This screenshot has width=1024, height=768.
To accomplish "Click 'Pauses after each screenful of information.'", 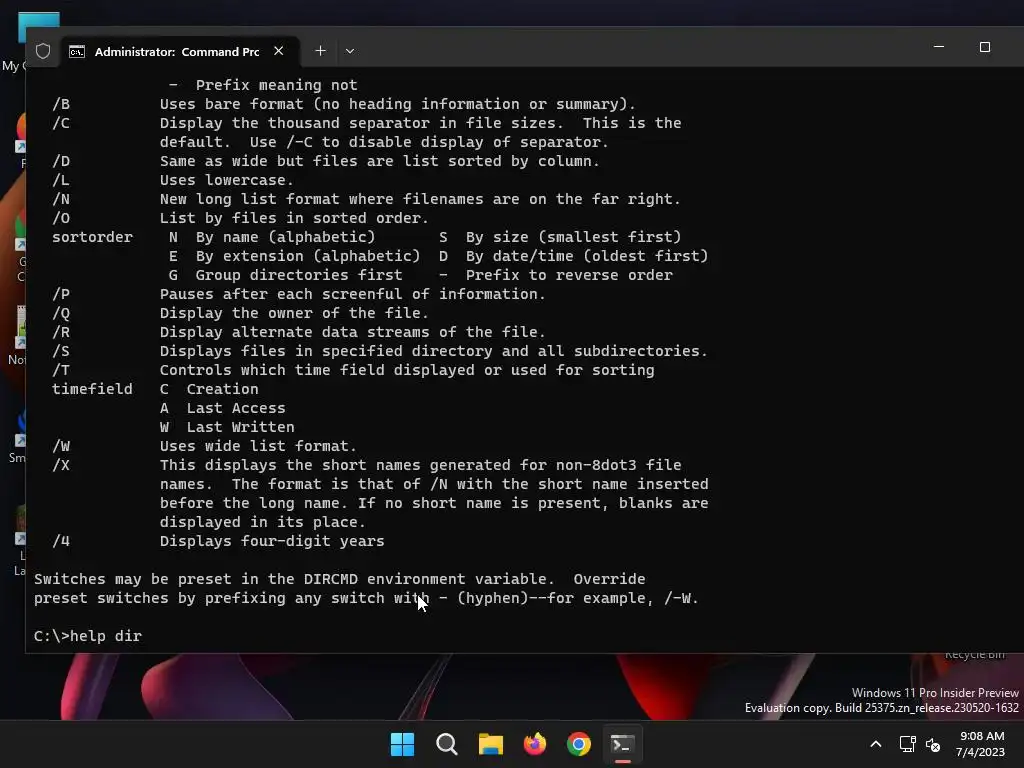I will click(353, 294).
